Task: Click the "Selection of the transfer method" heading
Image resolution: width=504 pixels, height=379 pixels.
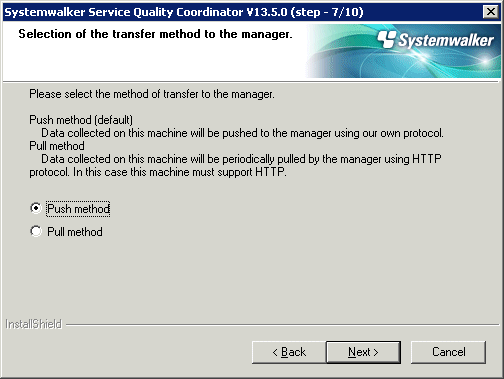Action: [155, 34]
